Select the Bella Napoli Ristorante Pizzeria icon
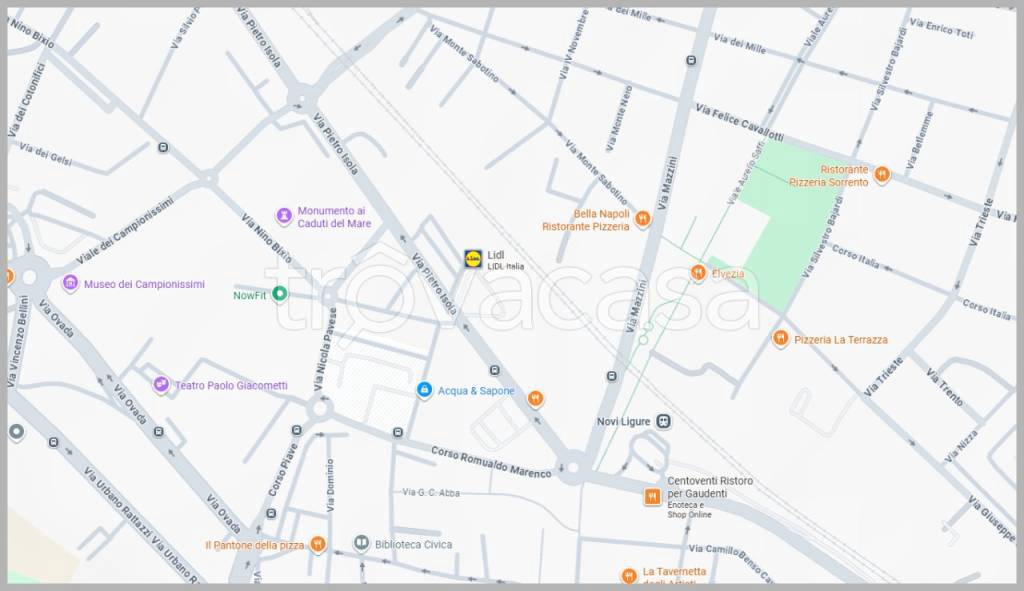The height and width of the screenshot is (591, 1024). point(643,219)
